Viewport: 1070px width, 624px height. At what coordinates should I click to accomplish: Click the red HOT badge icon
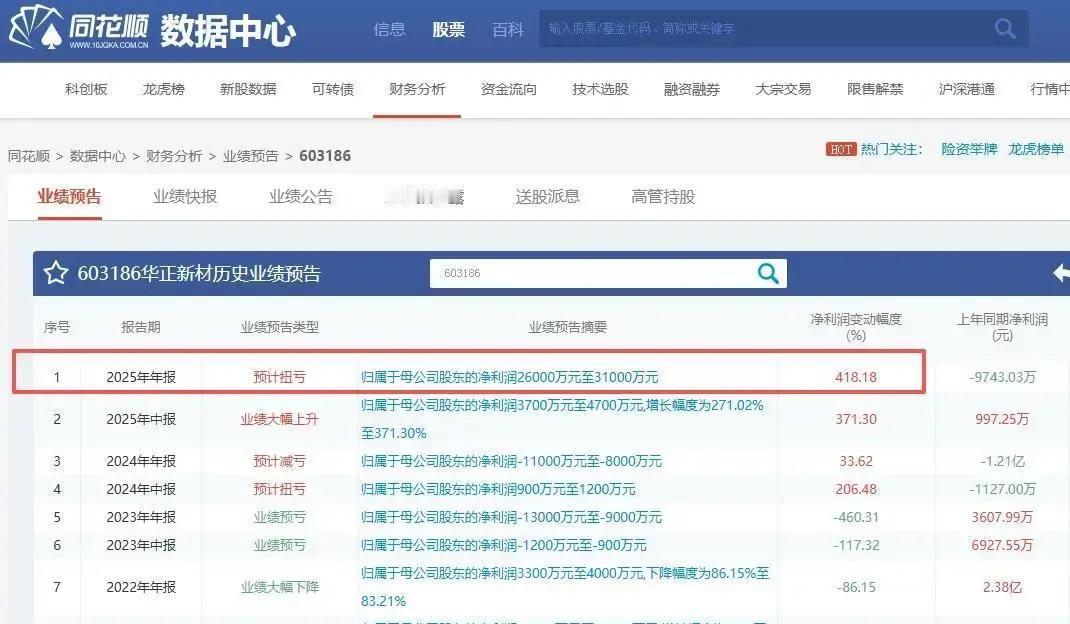tap(841, 149)
